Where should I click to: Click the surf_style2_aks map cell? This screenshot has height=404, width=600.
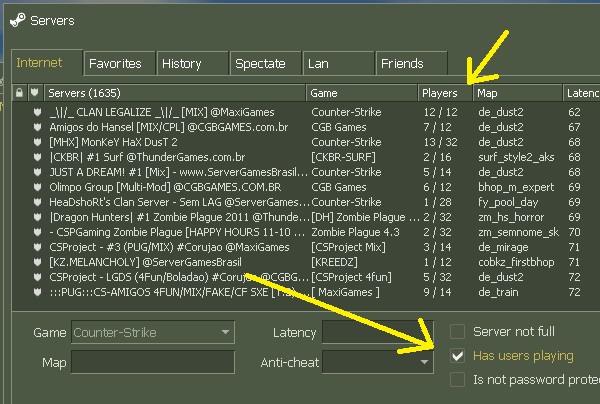(516, 157)
